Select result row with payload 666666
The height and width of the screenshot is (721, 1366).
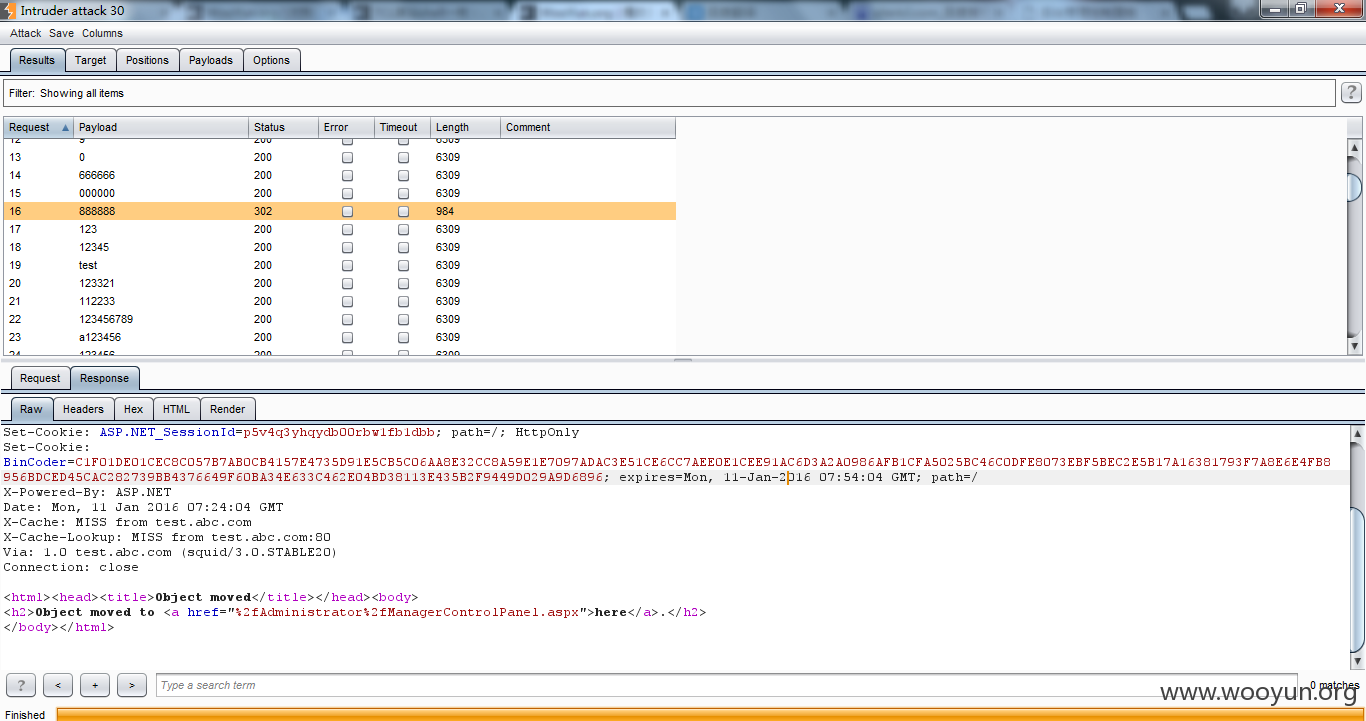coord(340,175)
